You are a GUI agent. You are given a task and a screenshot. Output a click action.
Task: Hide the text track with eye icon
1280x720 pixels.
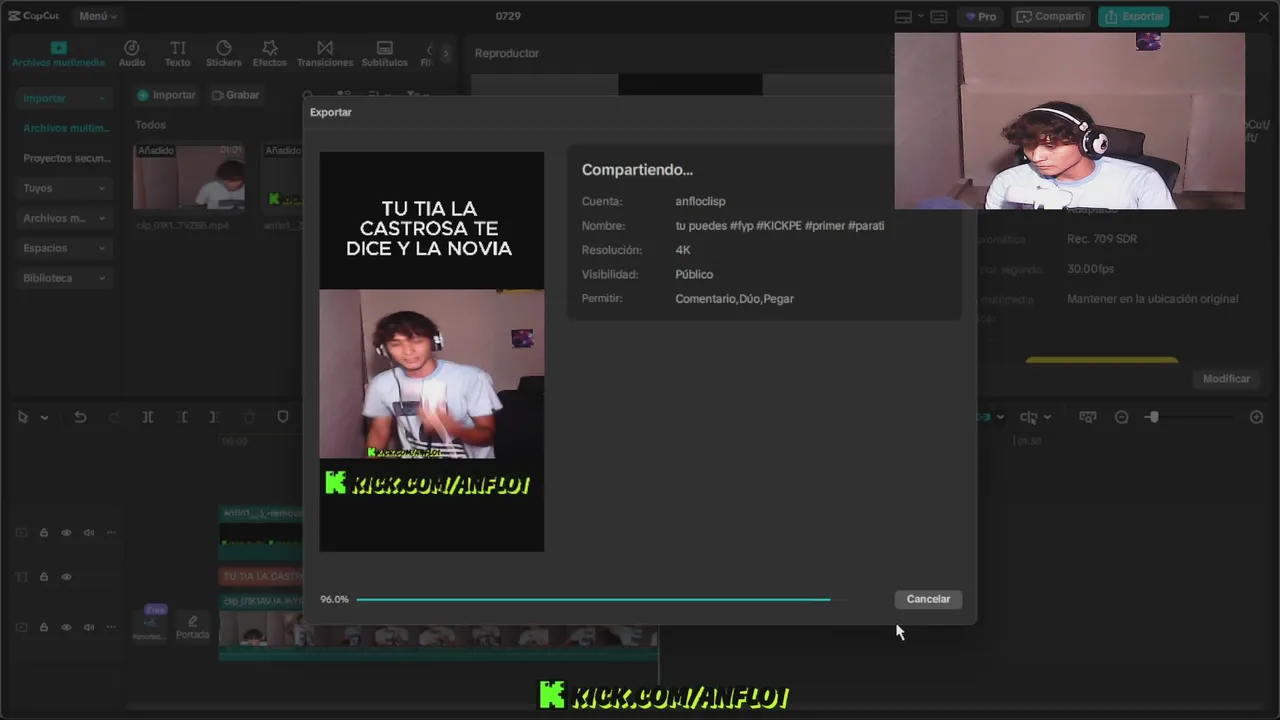pos(66,577)
